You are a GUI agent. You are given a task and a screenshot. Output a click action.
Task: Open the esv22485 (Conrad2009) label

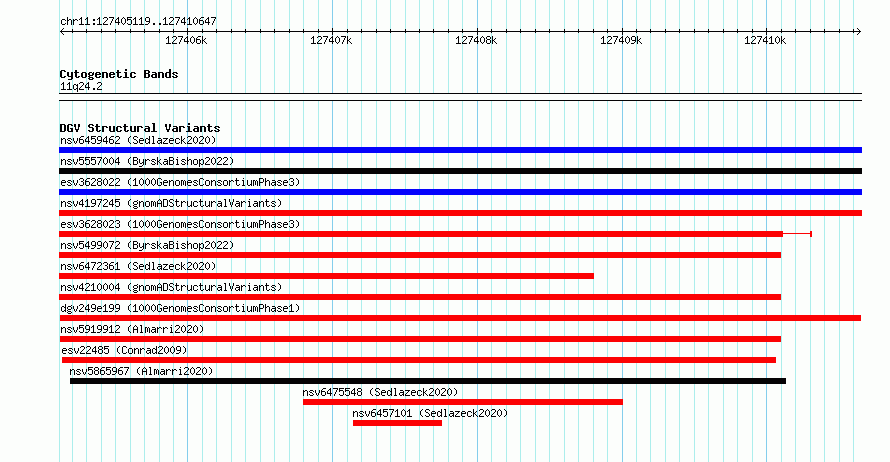click(x=124, y=350)
